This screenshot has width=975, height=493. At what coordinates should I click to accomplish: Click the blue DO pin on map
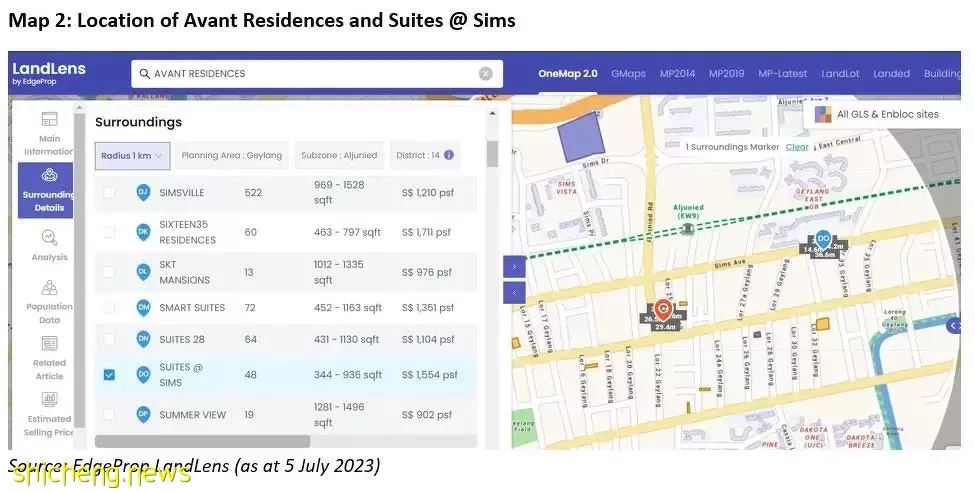823,239
